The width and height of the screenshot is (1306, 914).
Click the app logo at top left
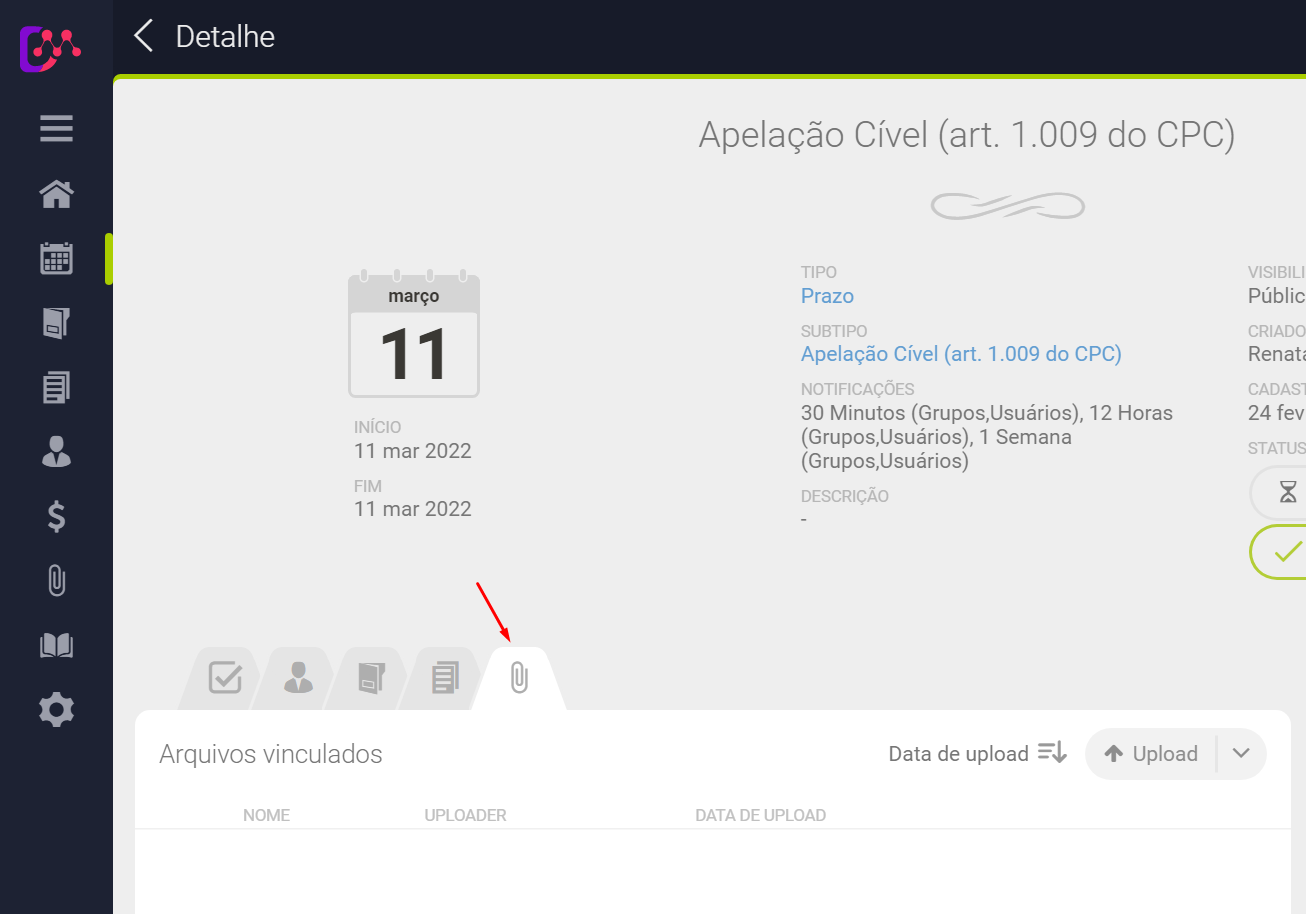50,48
